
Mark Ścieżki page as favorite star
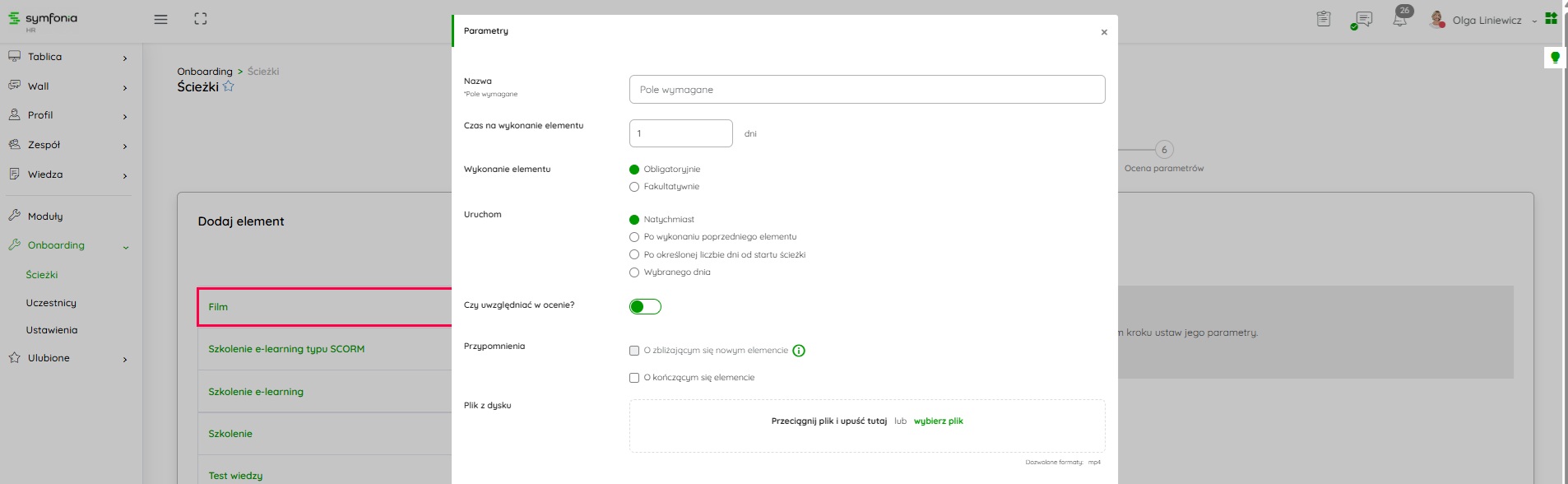click(229, 86)
